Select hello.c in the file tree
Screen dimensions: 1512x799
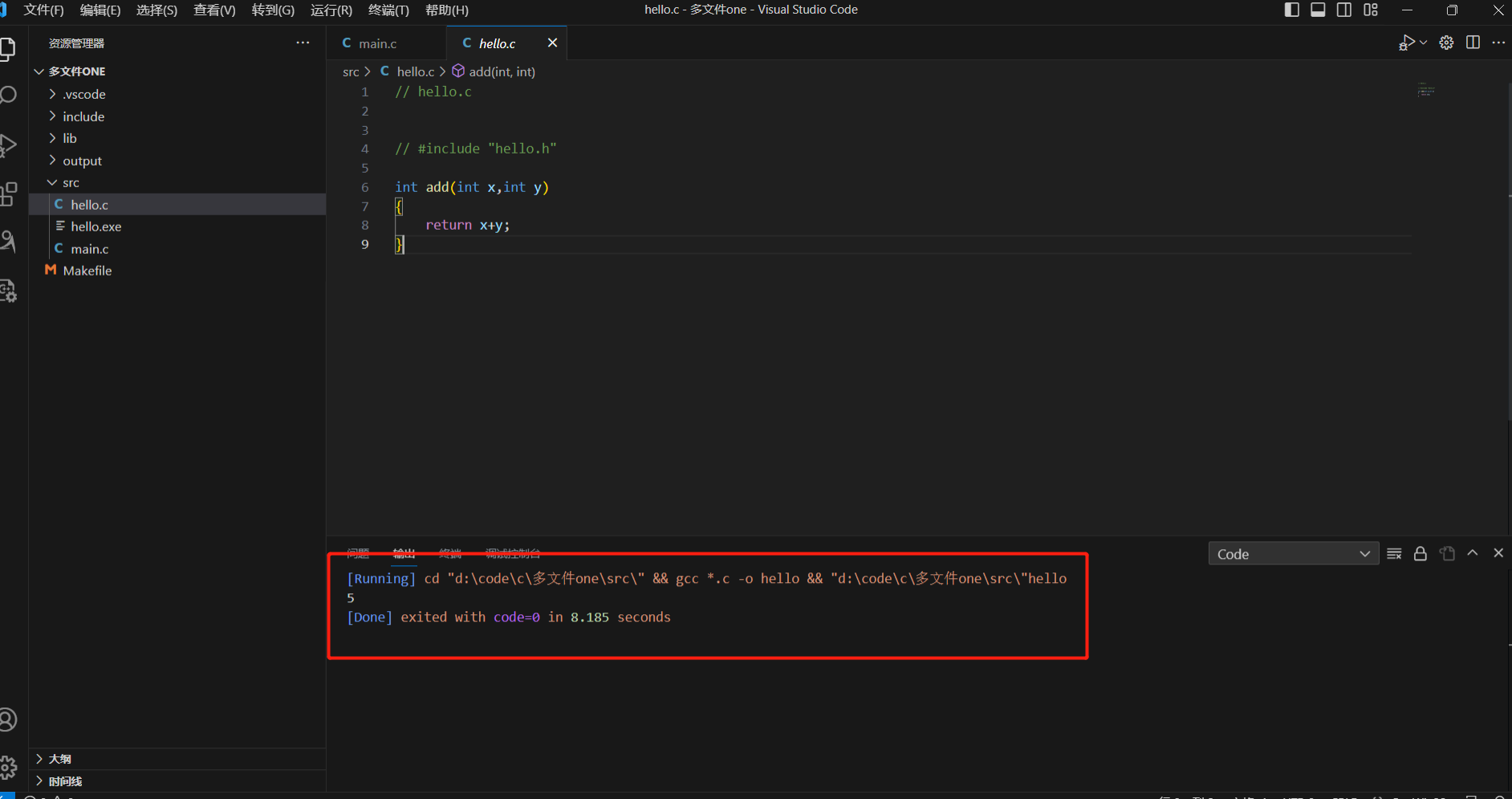[177, 205]
